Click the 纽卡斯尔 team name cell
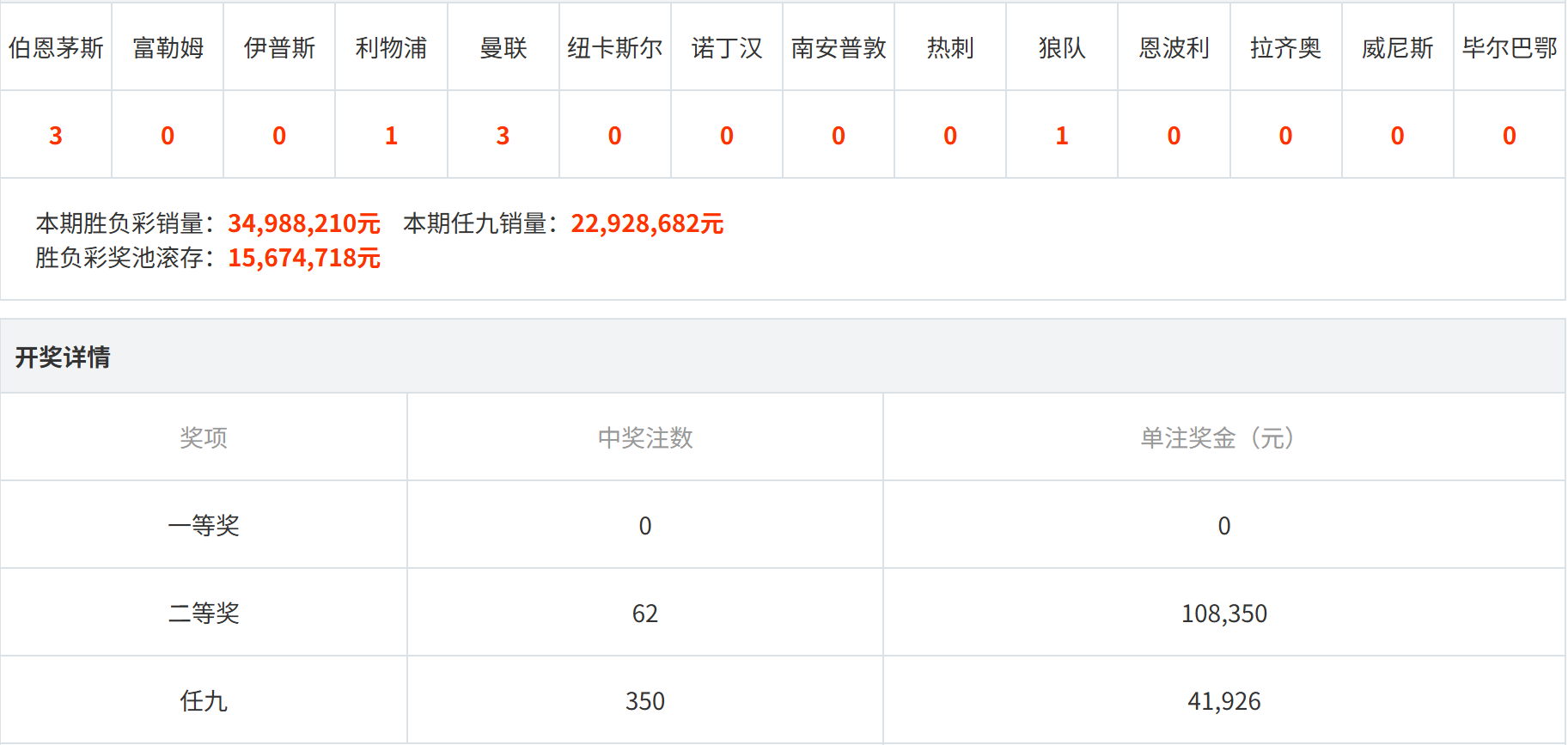This screenshot has width=1568, height=745. pyautogui.click(x=615, y=47)
